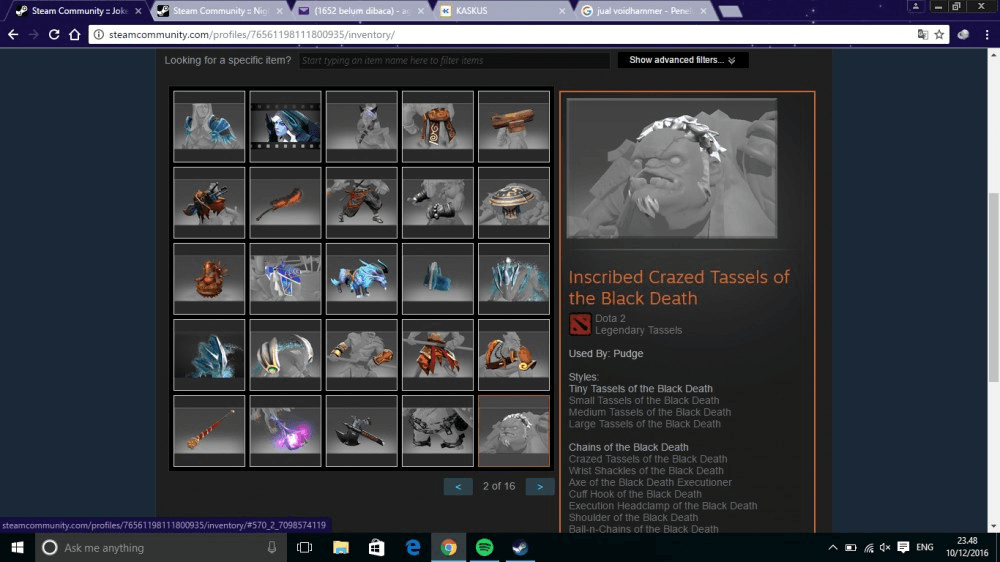Launch File Explorer from the taskbar
The width and height of the screenshot is (1000, 562).
point(341,547)
